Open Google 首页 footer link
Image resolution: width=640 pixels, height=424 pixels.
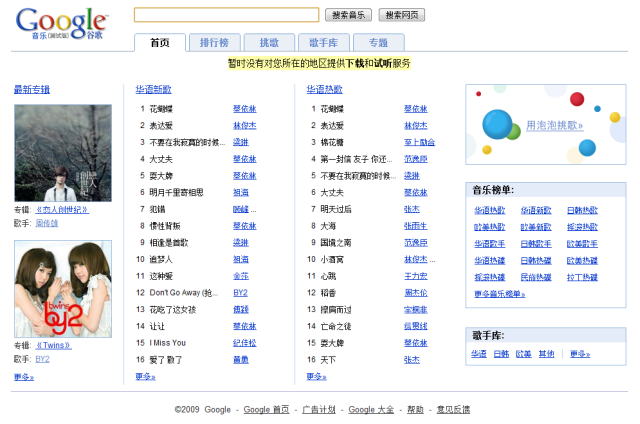pyautogui.click(x=266, y=409)
